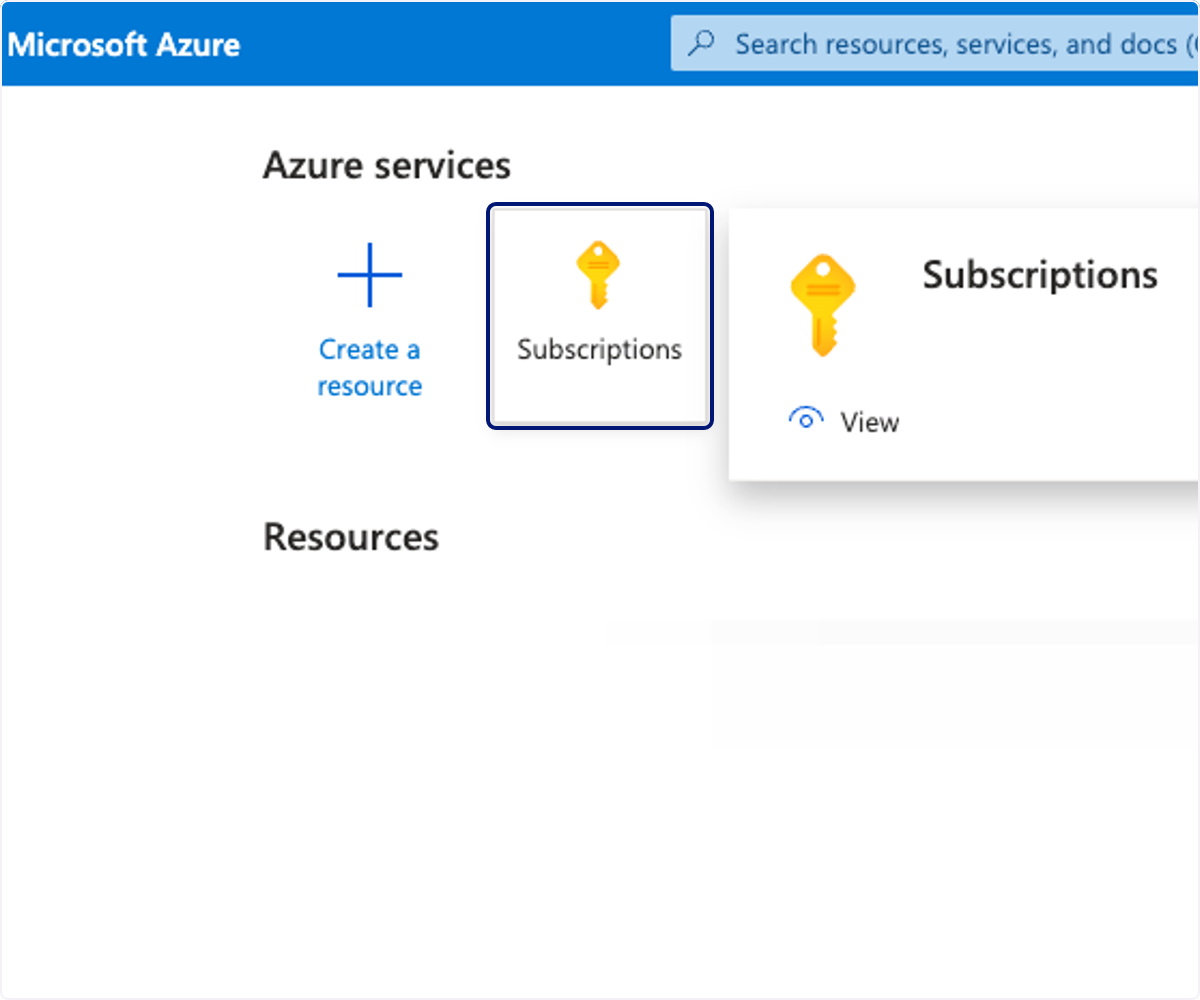The image size is (1200, 1000).
Task: Click Subscriptions heading in the popup card
Action: tap(1040, 275)
